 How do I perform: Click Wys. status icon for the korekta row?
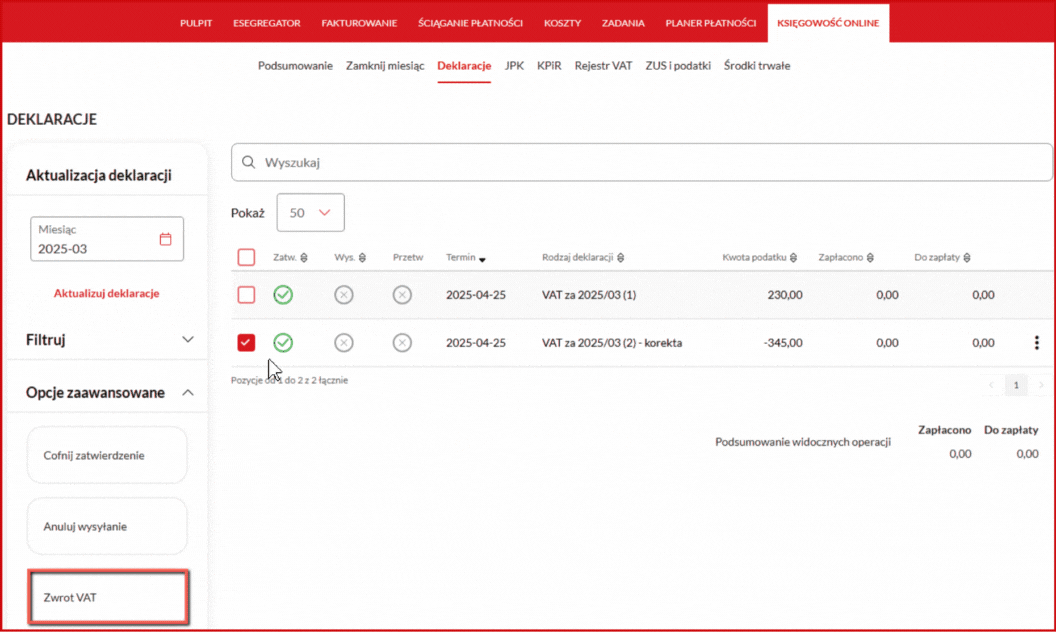(343, 343)
